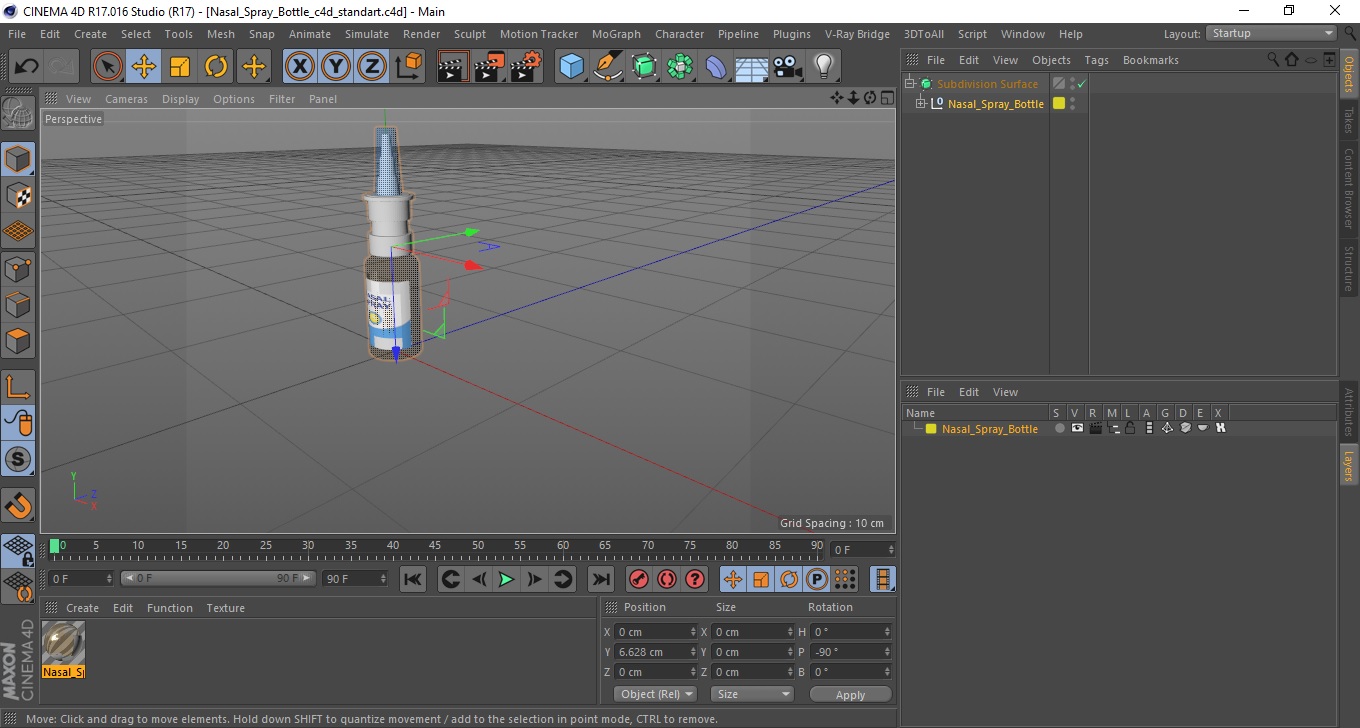Switch to Polygons mode
1360x728 pixels.
pos(18,341)
